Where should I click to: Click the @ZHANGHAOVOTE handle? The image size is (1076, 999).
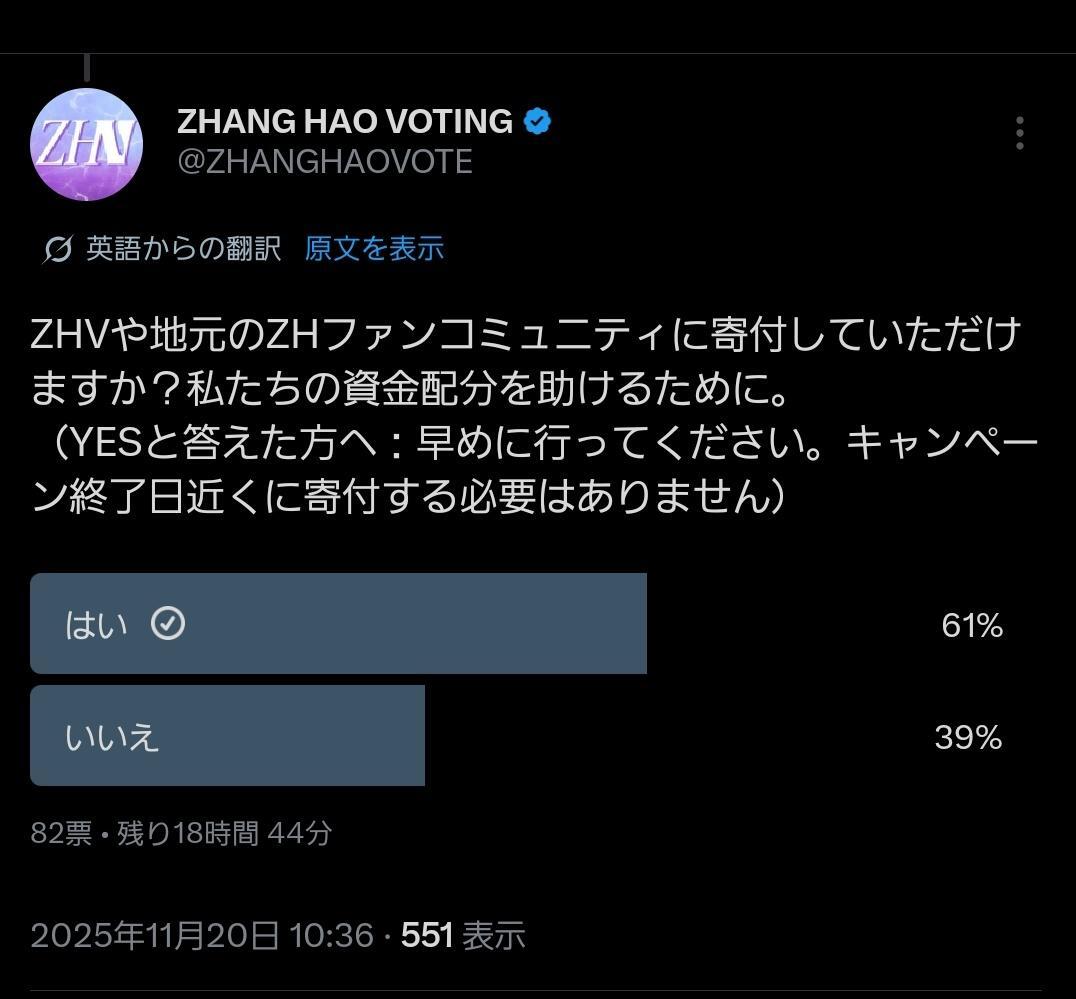(x=324, y=162)
